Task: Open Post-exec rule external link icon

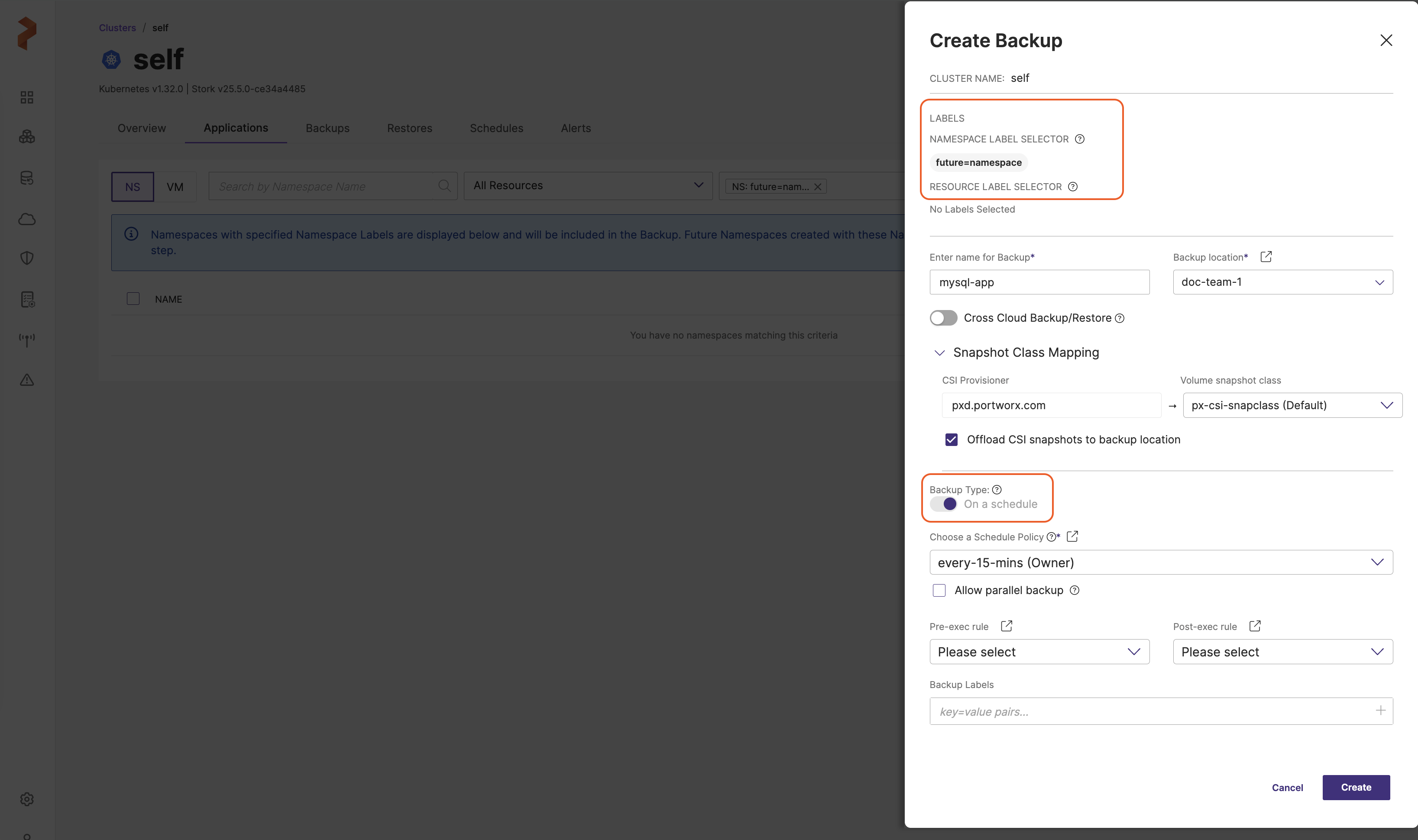Action: [1254, 626]
